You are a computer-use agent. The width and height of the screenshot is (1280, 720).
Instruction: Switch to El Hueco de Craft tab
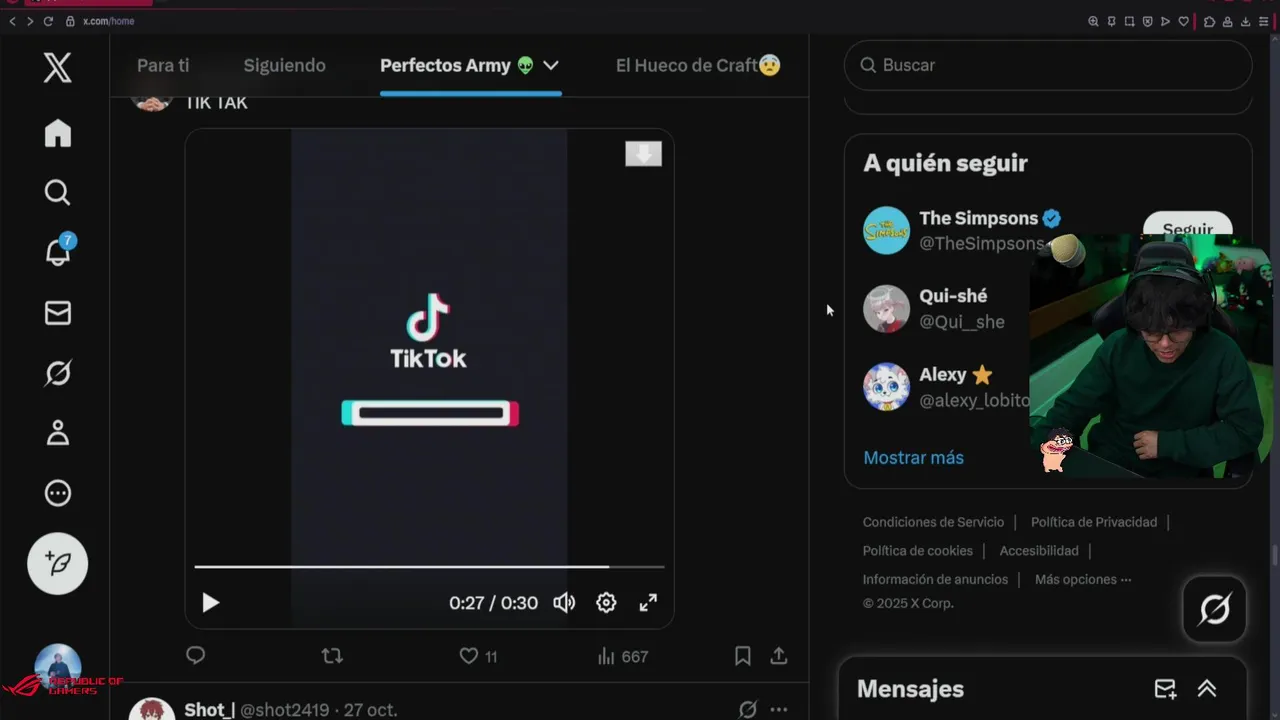pyautogui.click(x=698, y=65)
